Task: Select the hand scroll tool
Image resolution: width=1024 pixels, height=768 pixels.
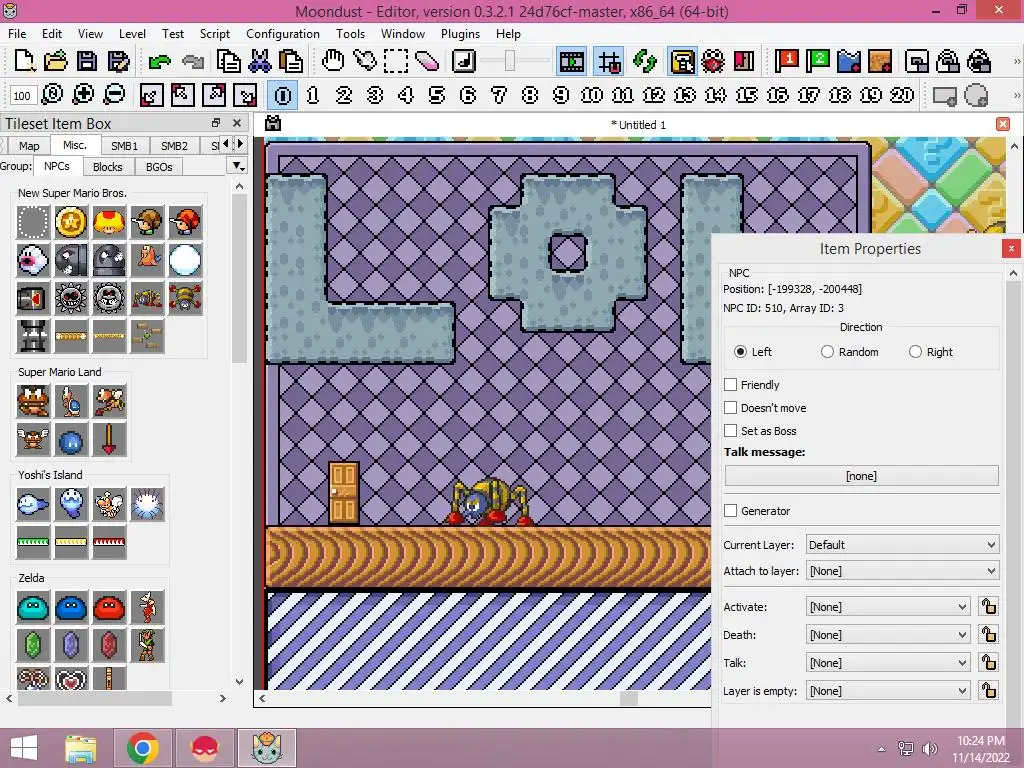Action: (x=333, y=61)
